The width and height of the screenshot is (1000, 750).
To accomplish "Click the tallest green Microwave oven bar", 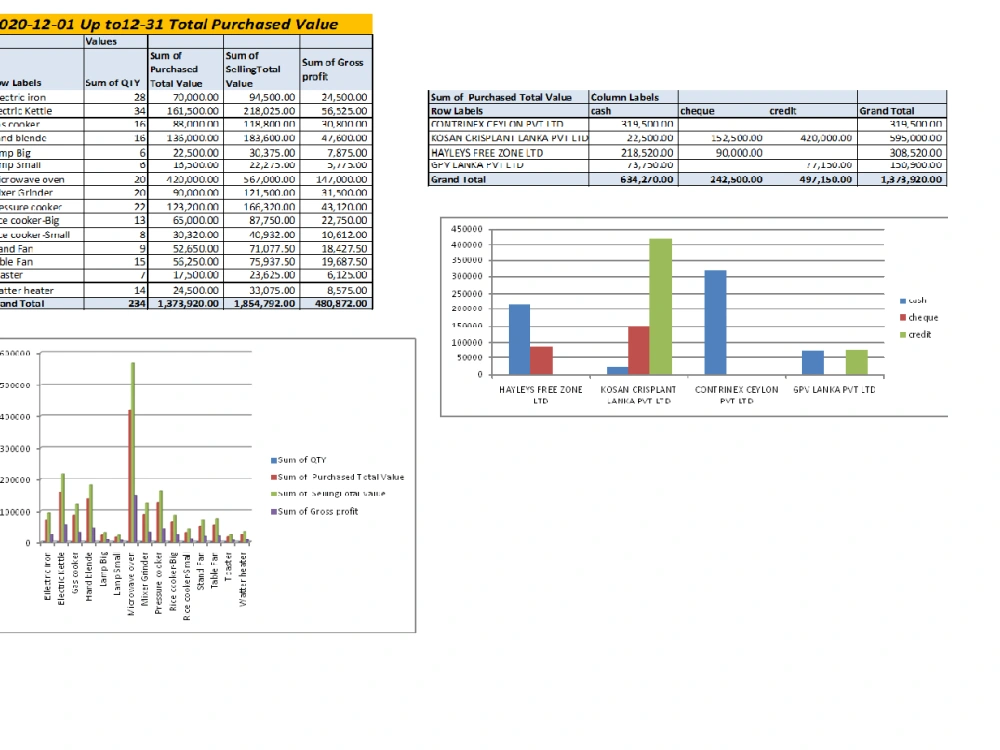I will (133, 453).
